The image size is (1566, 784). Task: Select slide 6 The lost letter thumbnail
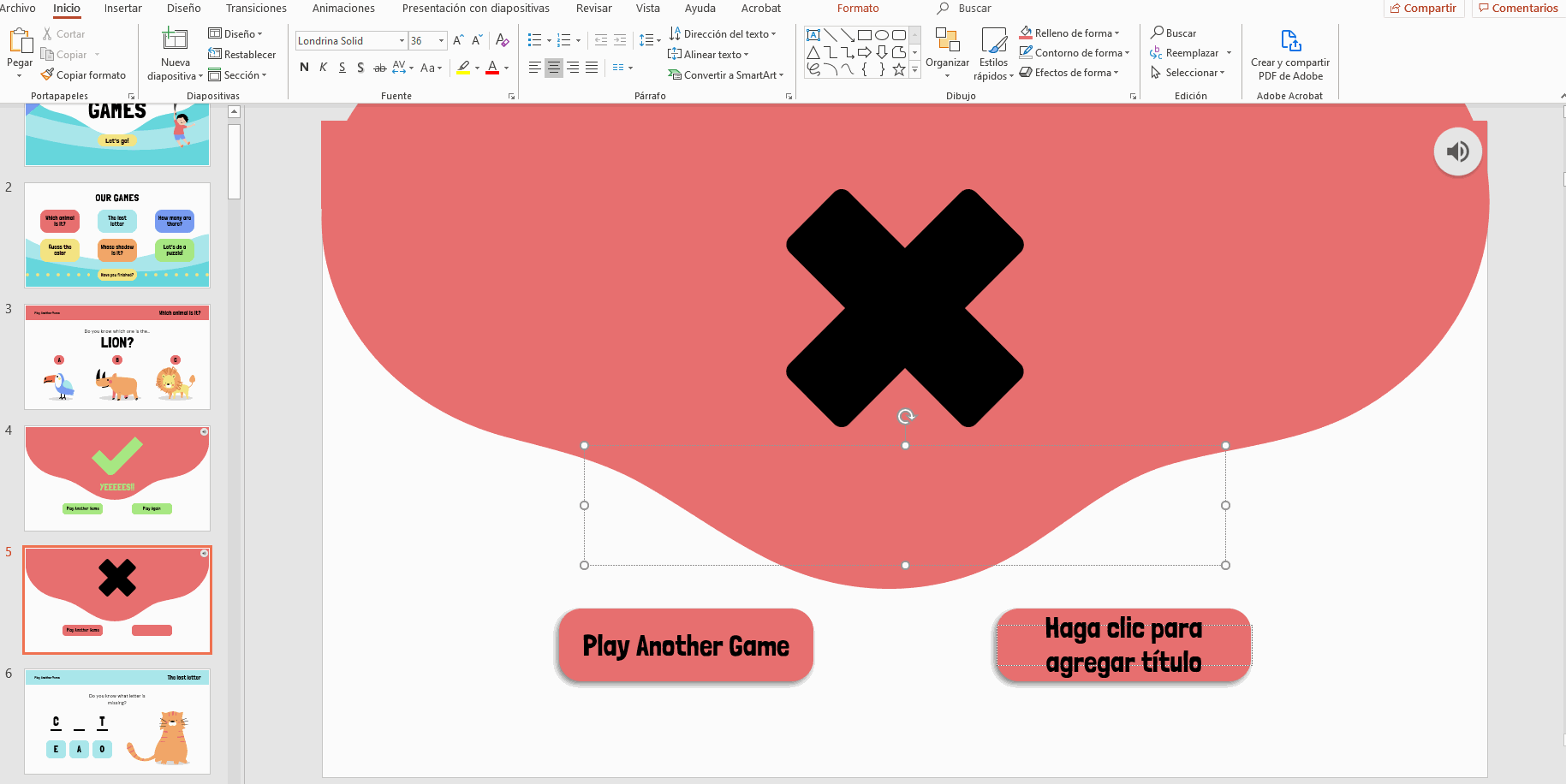coord(117,722)
